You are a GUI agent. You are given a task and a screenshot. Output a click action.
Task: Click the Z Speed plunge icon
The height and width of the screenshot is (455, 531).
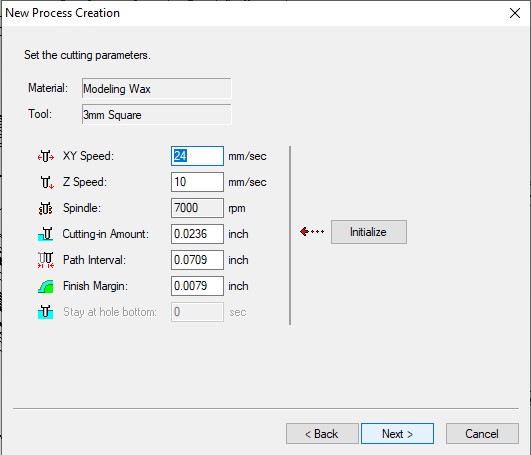click(47, 182)
